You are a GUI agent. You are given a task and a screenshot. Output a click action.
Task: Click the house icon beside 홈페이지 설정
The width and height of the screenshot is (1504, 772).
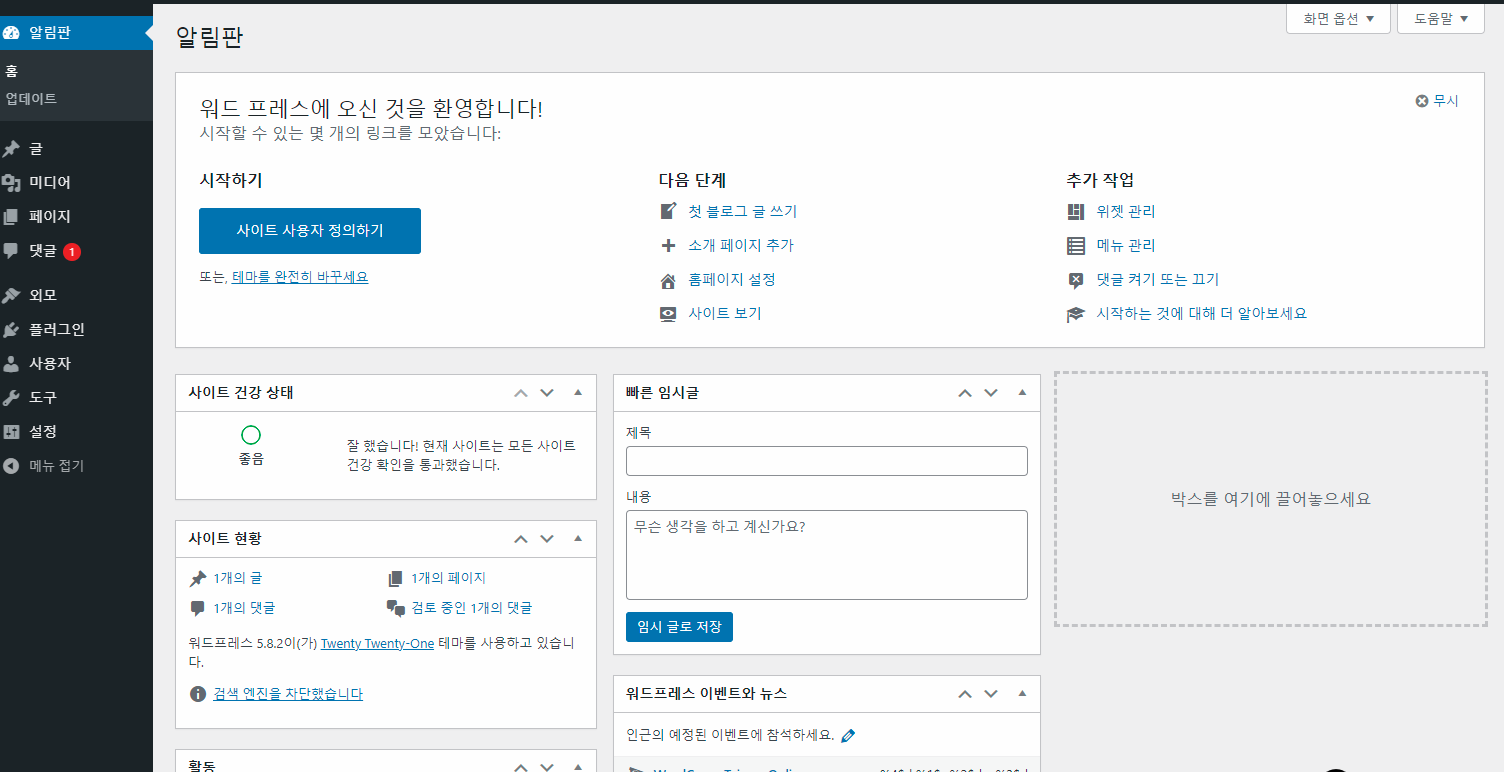[x=669, y=280]
